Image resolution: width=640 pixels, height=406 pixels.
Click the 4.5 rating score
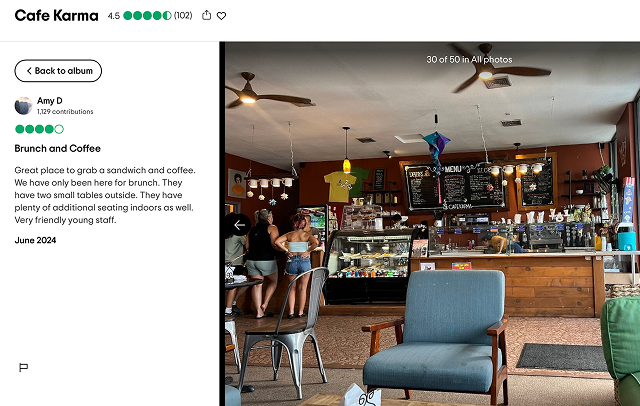click(x=113, y=16)
